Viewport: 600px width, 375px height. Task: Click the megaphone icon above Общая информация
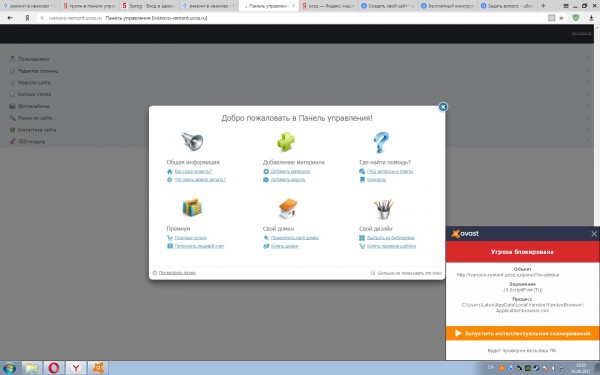click(192, 142)
